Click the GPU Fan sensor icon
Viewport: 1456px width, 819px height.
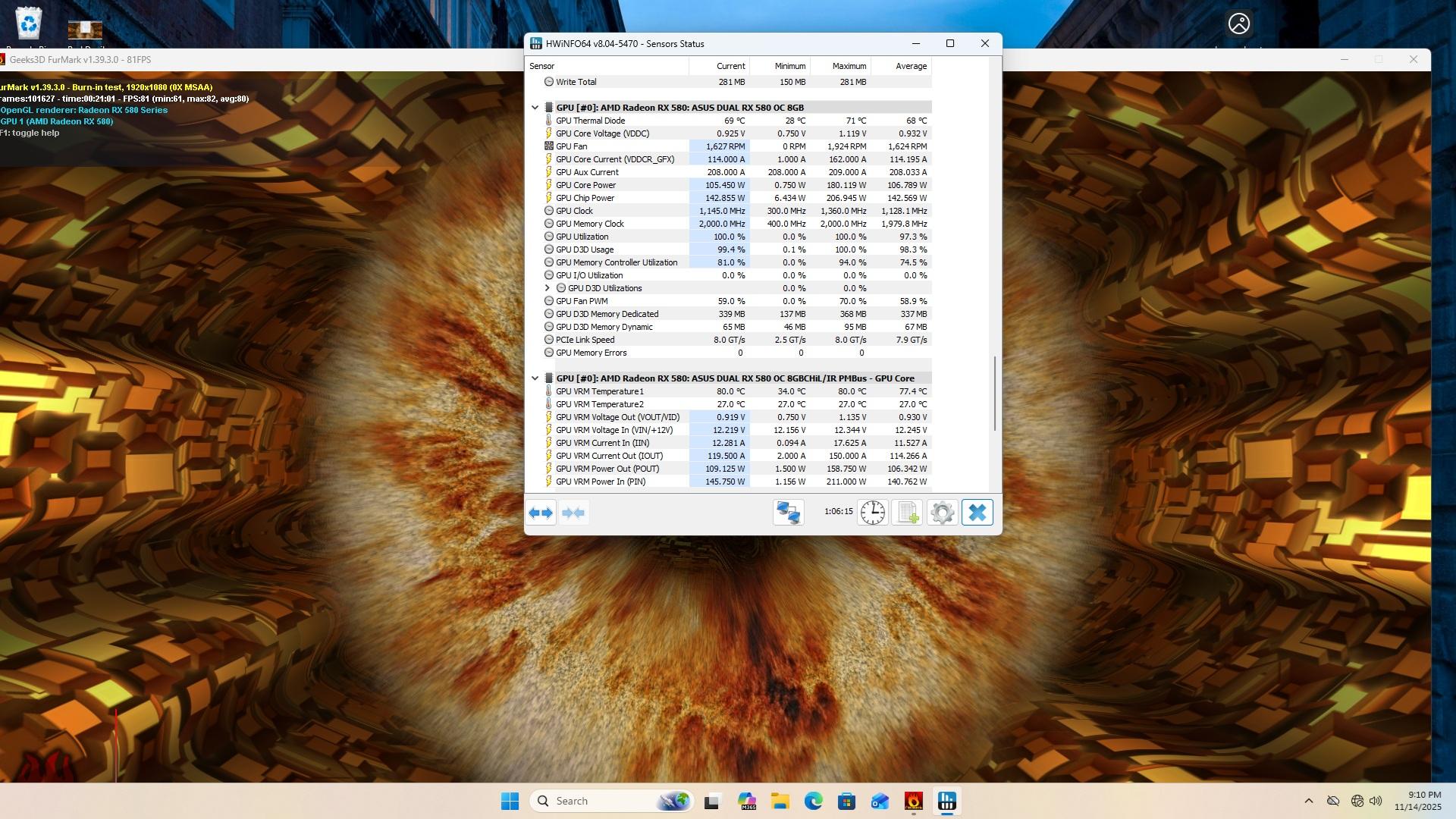549,146
